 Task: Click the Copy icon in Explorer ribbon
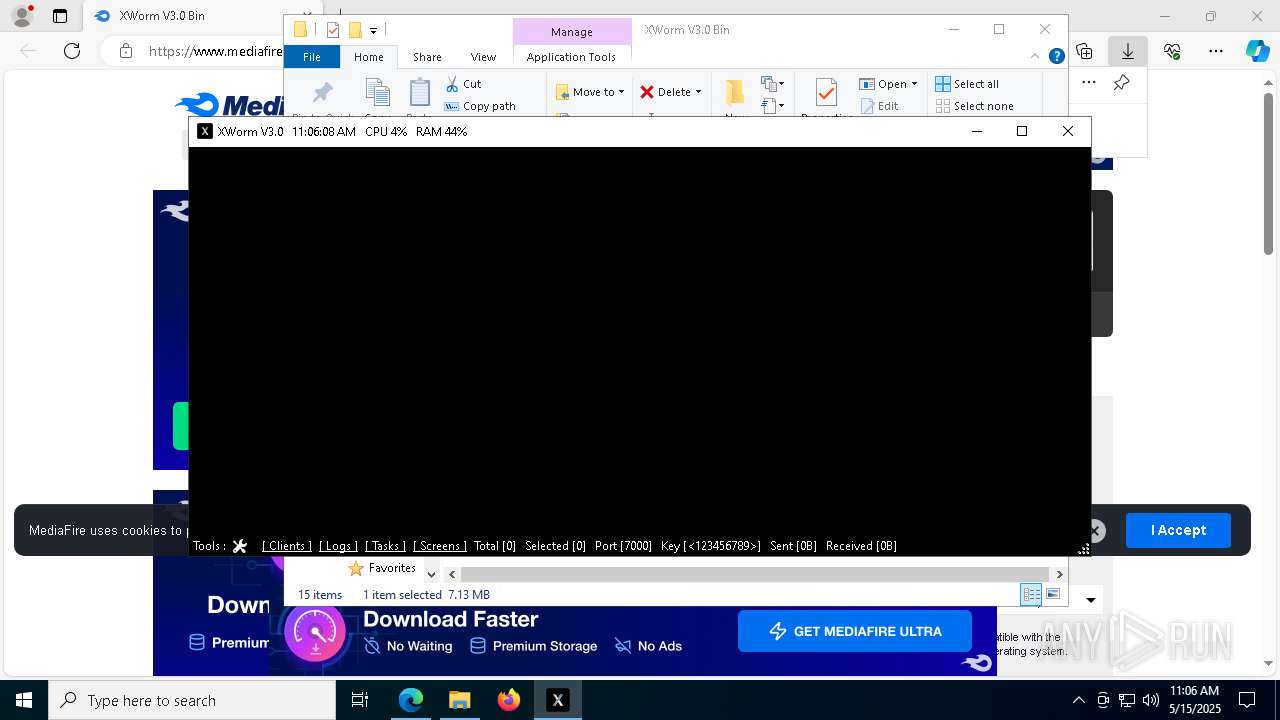click(378, 93)
